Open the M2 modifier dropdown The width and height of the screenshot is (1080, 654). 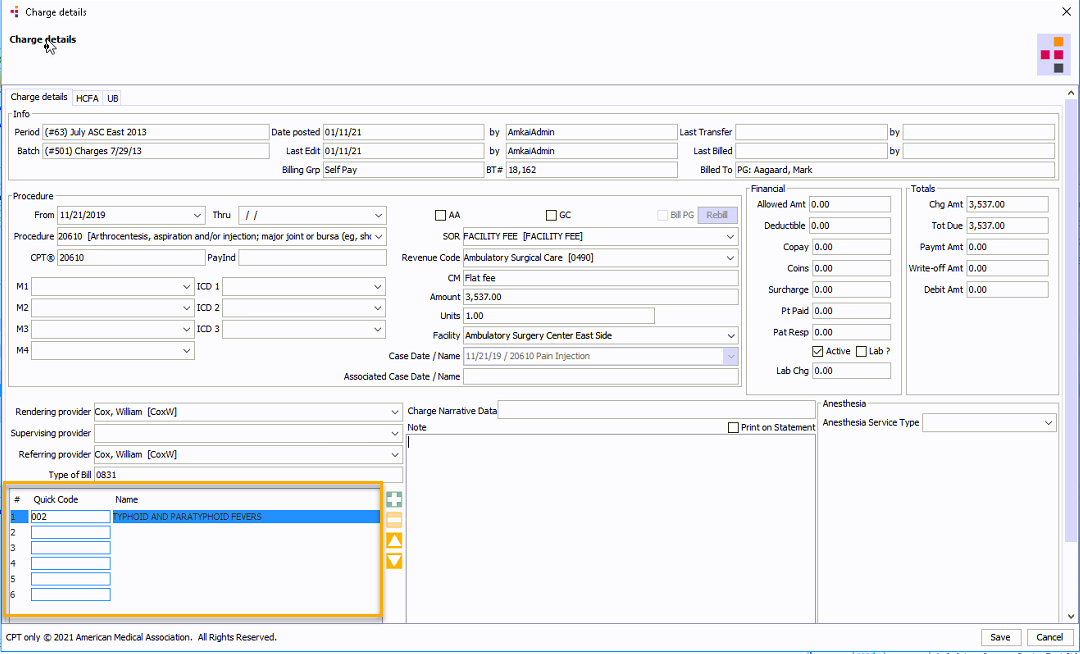pyautogui.click(x=187, y=308)
